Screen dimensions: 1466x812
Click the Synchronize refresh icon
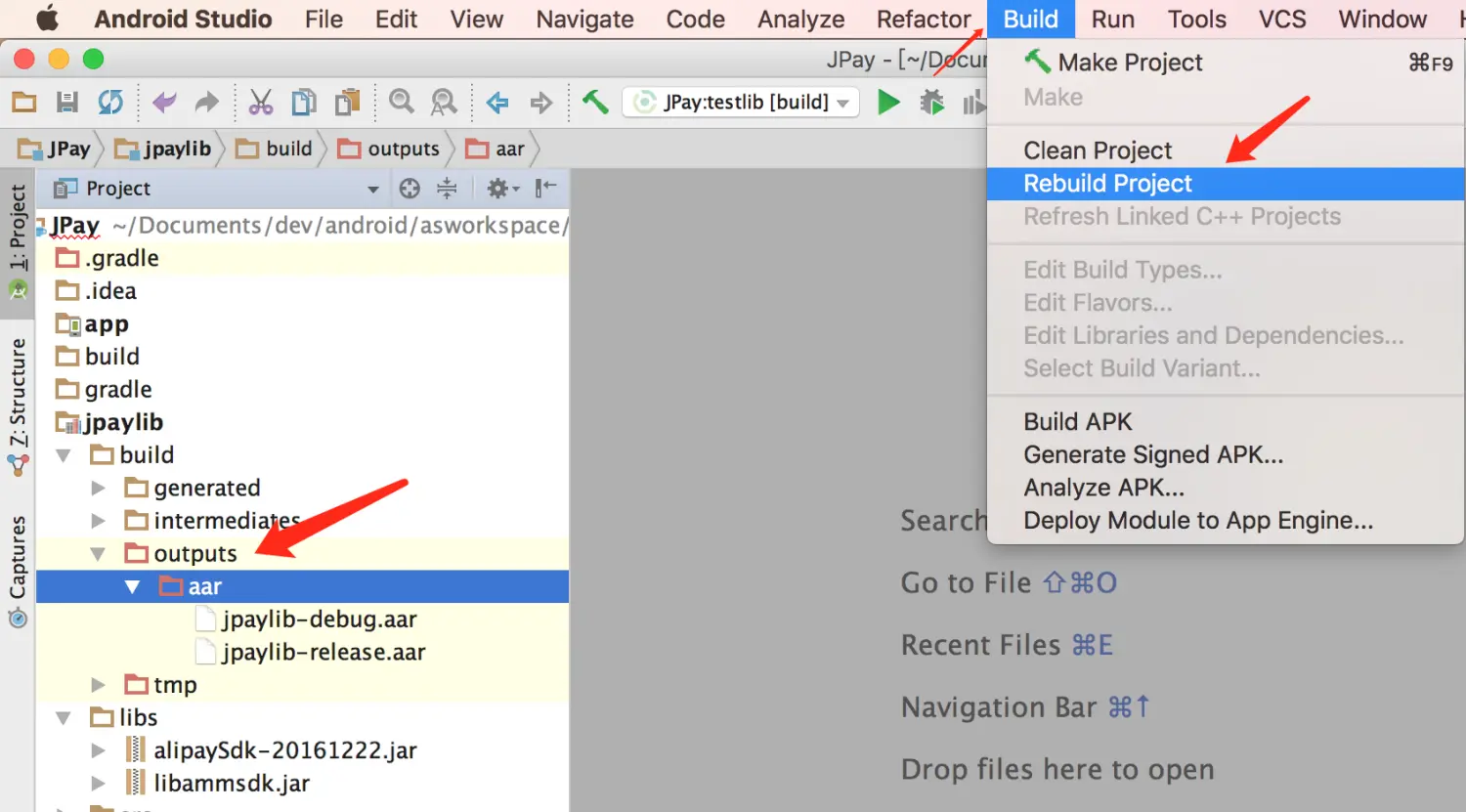(x=110, y=102)
